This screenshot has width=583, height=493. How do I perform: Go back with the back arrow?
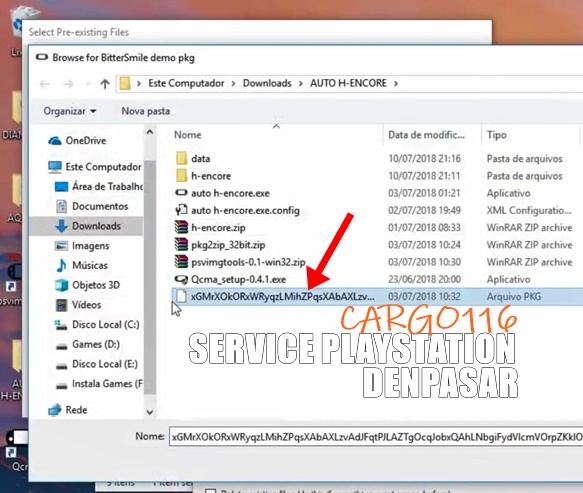[45, 84]
